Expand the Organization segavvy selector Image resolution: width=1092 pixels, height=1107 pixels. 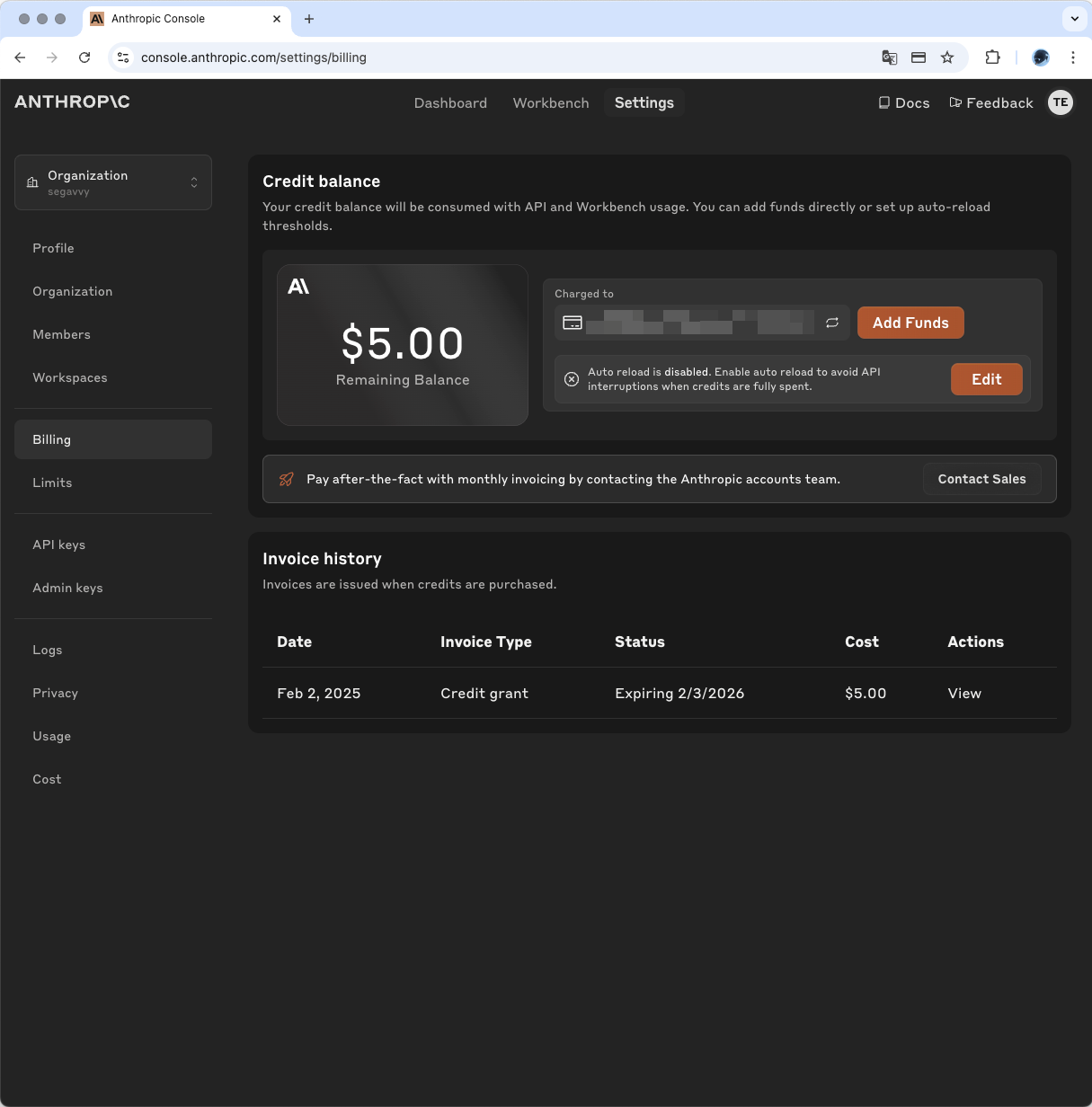113,182
